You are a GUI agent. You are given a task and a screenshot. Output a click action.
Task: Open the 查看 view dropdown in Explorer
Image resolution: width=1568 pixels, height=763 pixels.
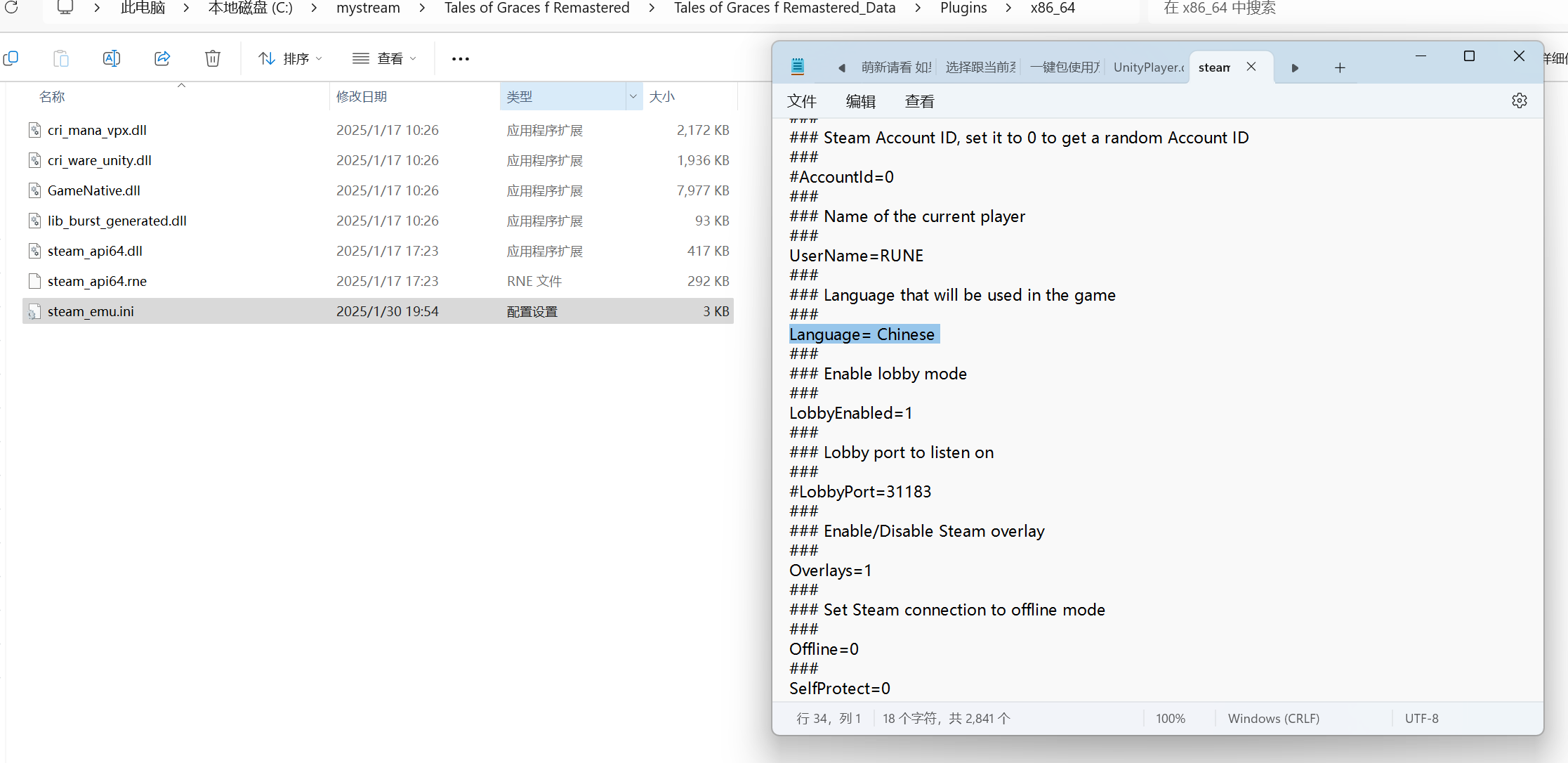[384, 58]
